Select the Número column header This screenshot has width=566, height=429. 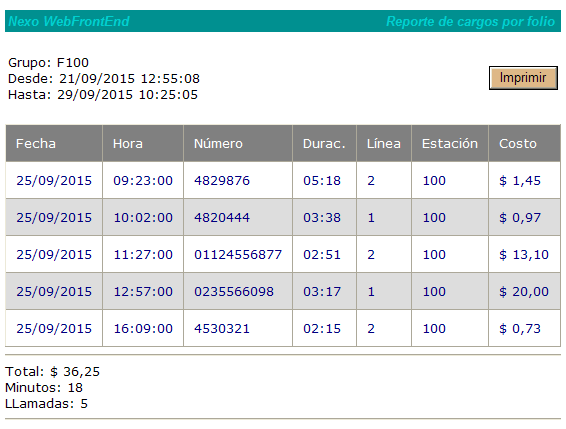click(x=238, y=143)
